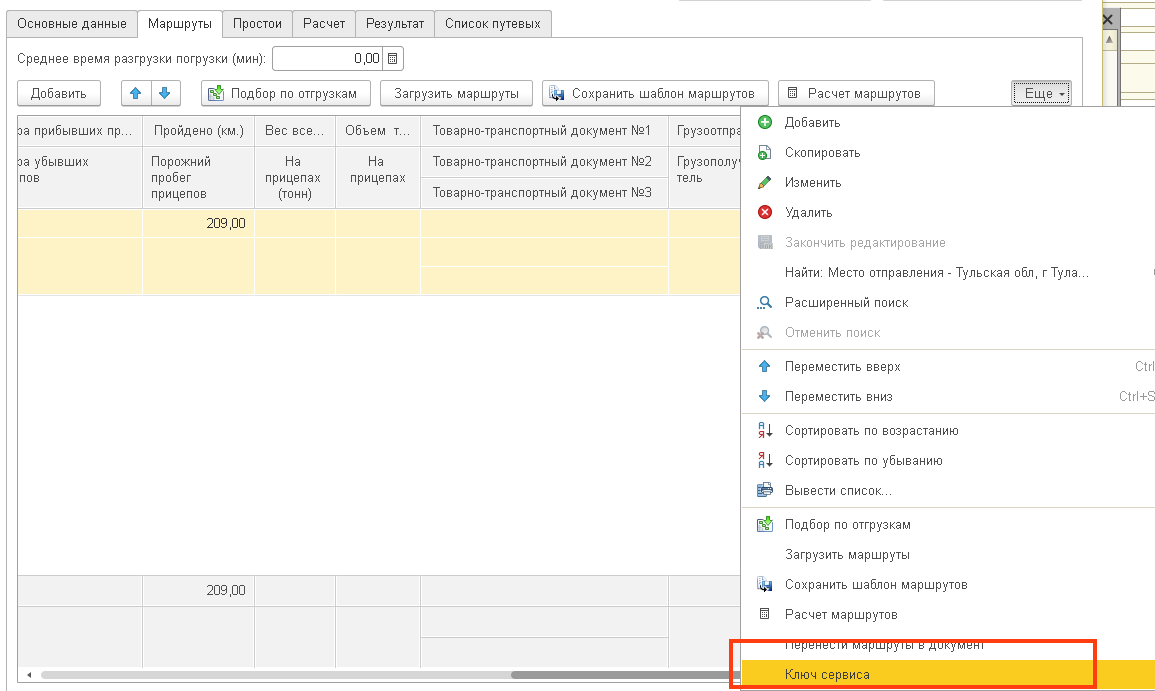Open the 'Список путевых' tab
The height and width of the screenshot is (691, 1155).
click(492, 23)
